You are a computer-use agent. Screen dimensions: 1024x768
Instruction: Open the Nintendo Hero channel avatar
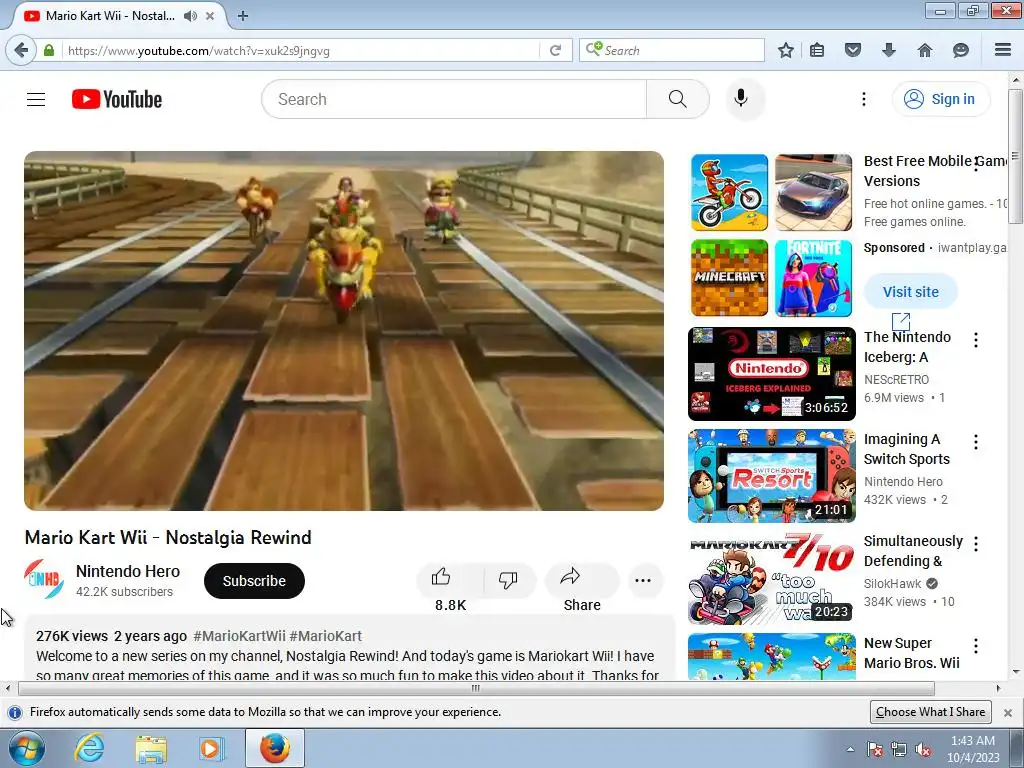pyautogui.click(x=44, y=579)
